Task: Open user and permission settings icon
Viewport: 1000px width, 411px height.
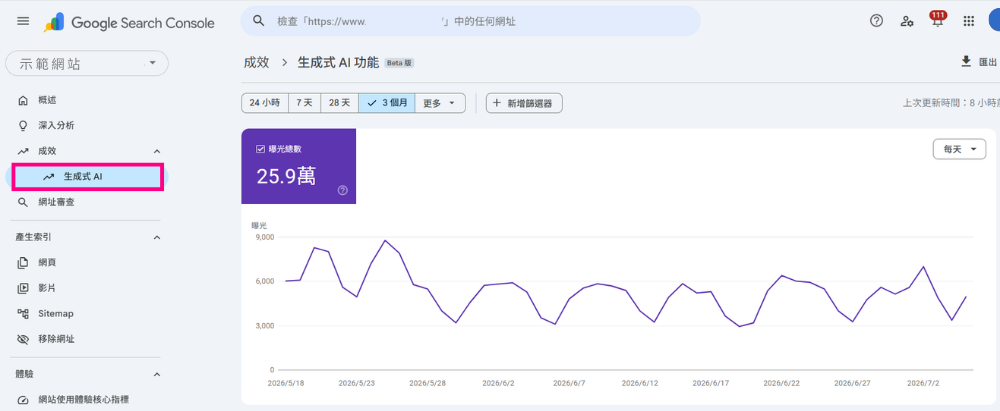Action: click(907, 21)
